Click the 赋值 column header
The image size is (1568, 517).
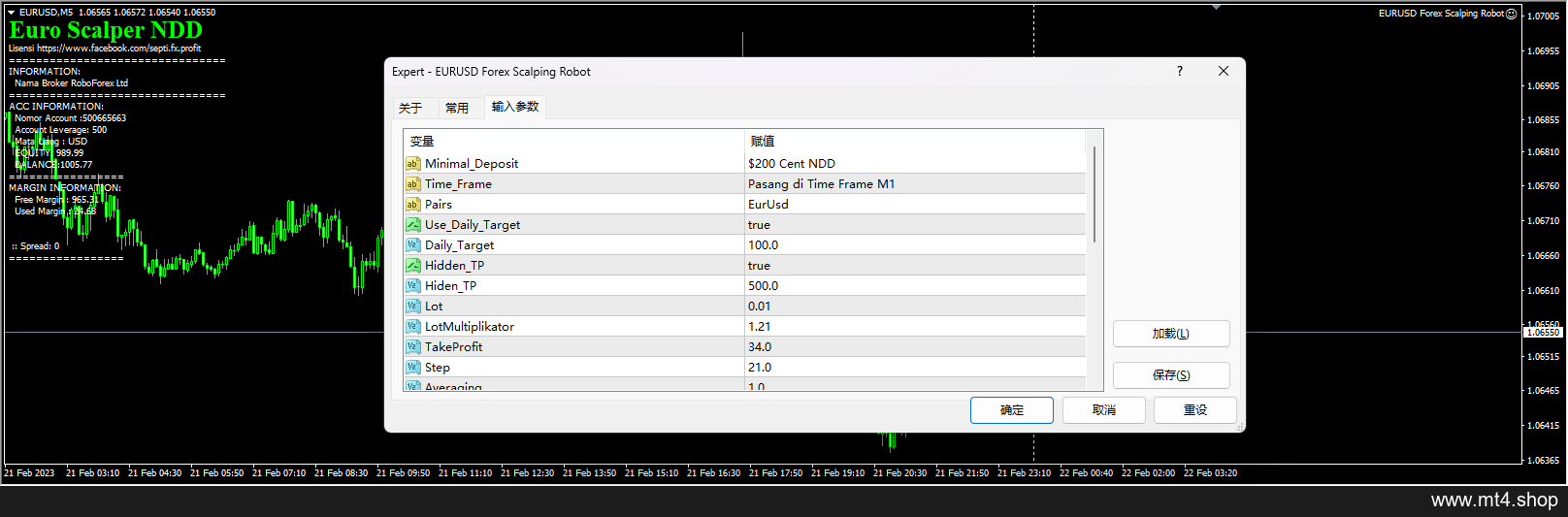coord(915,142)
